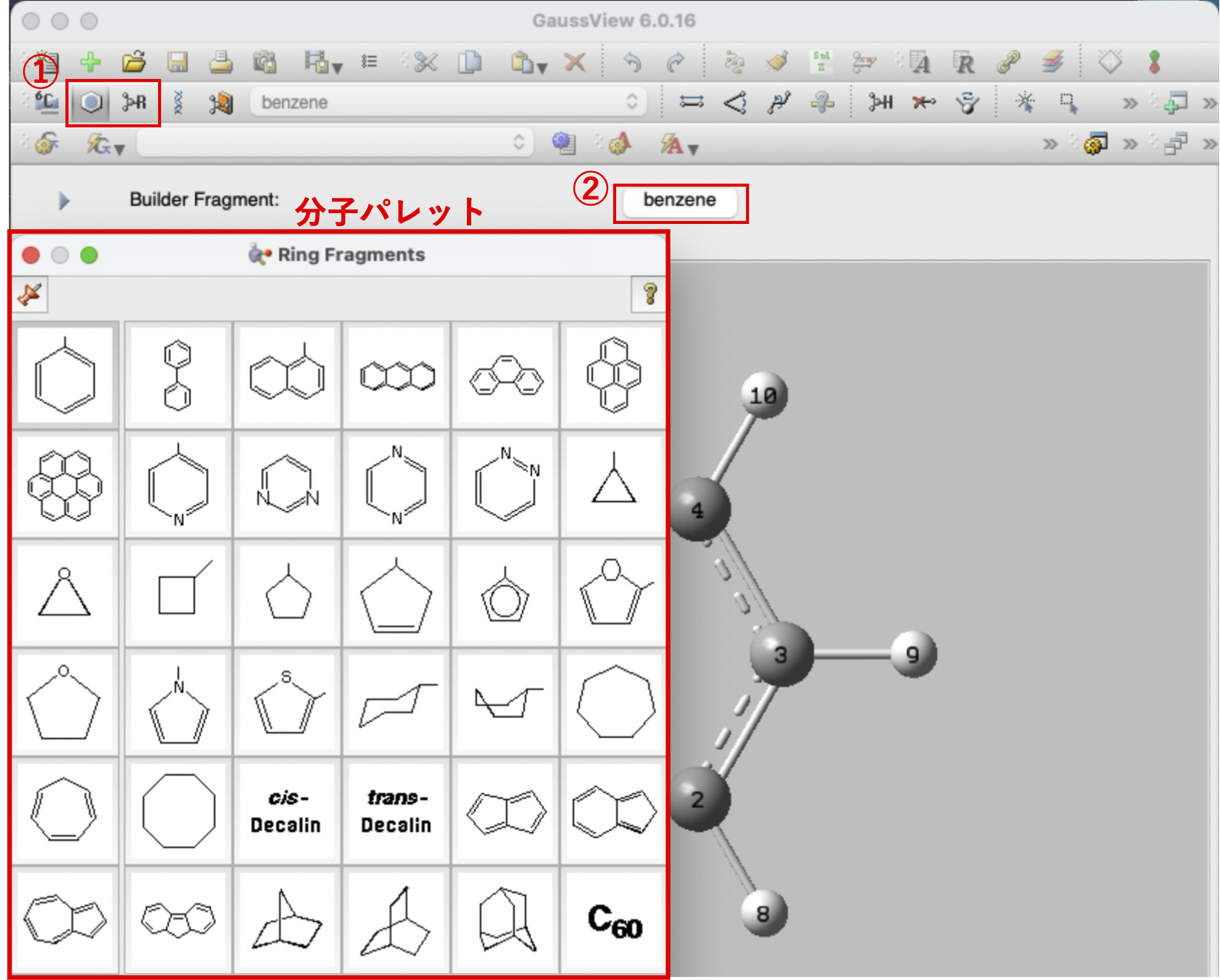Click hydrogen atom 9 in the viewer
Screen dimensions: 1220x980
(913, 654)
